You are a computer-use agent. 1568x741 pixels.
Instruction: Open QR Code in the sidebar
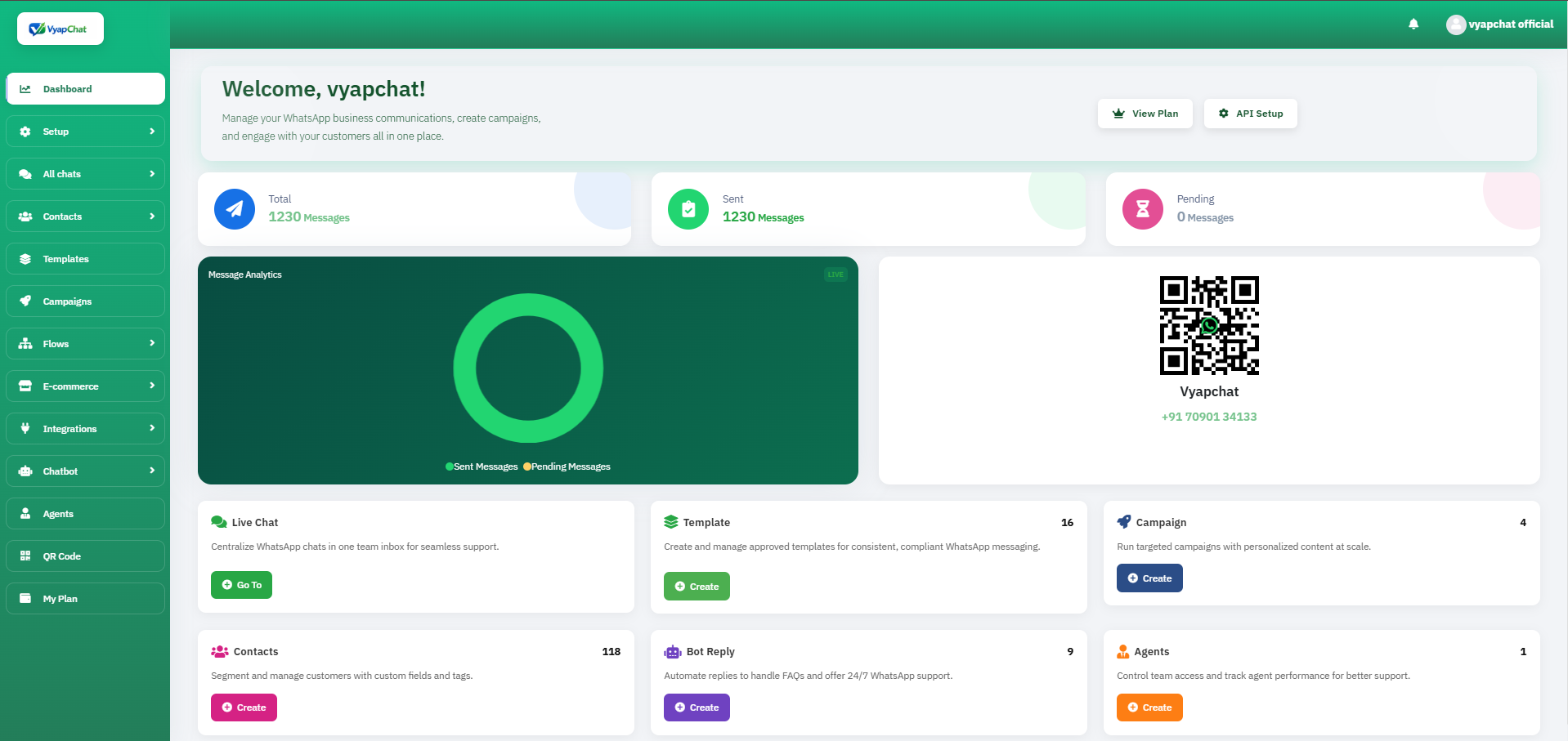pos(85,556)
